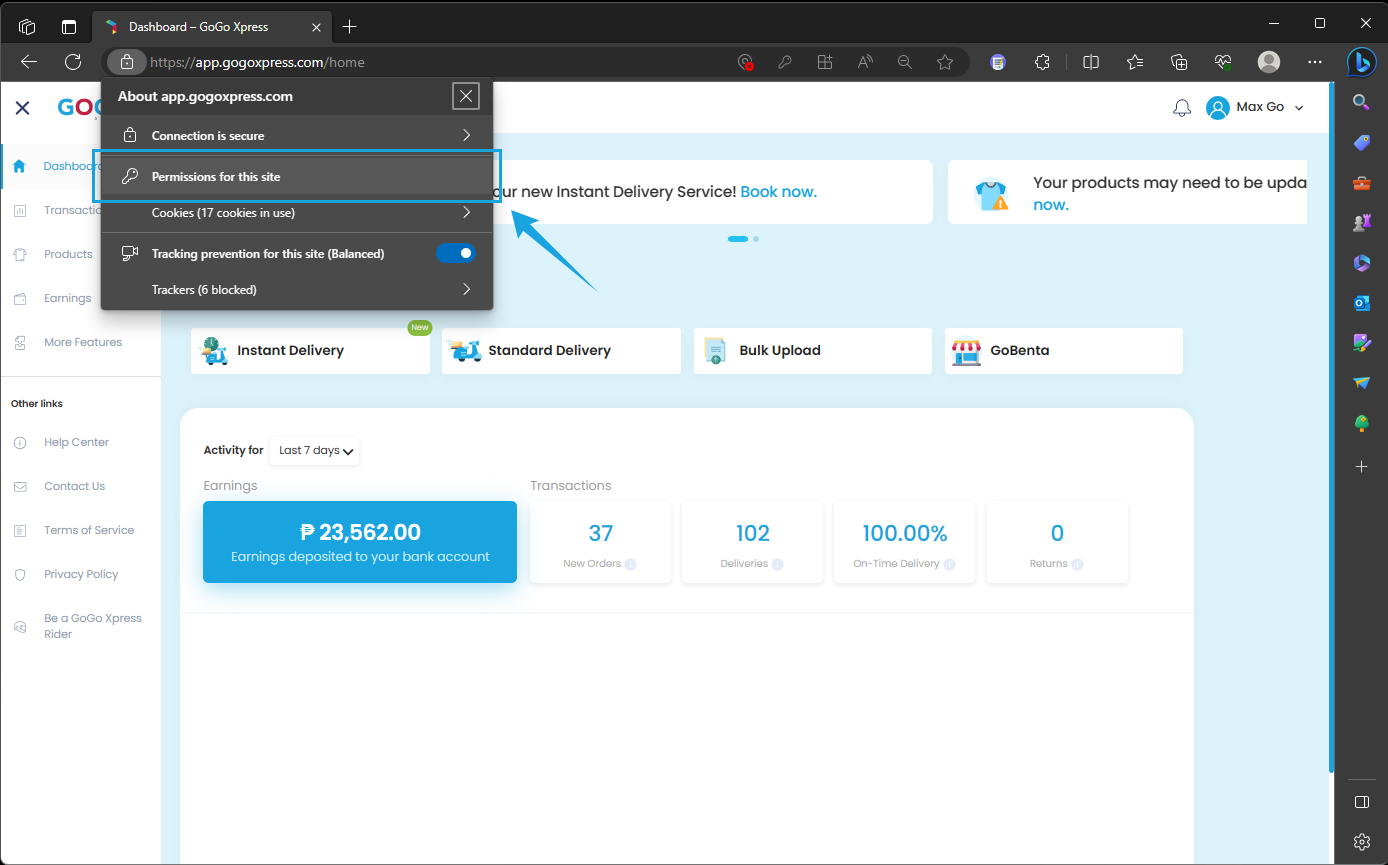Open Edge sidebar settings gear
The image size is (1388, 865).
pos(1361,841)
